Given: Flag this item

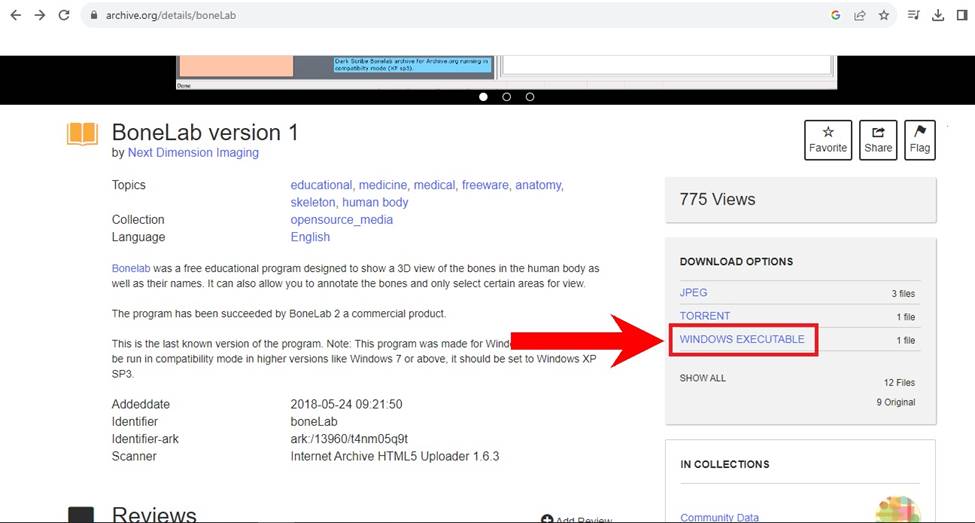Looking at the screenshot, I should (x=920, y=140).
